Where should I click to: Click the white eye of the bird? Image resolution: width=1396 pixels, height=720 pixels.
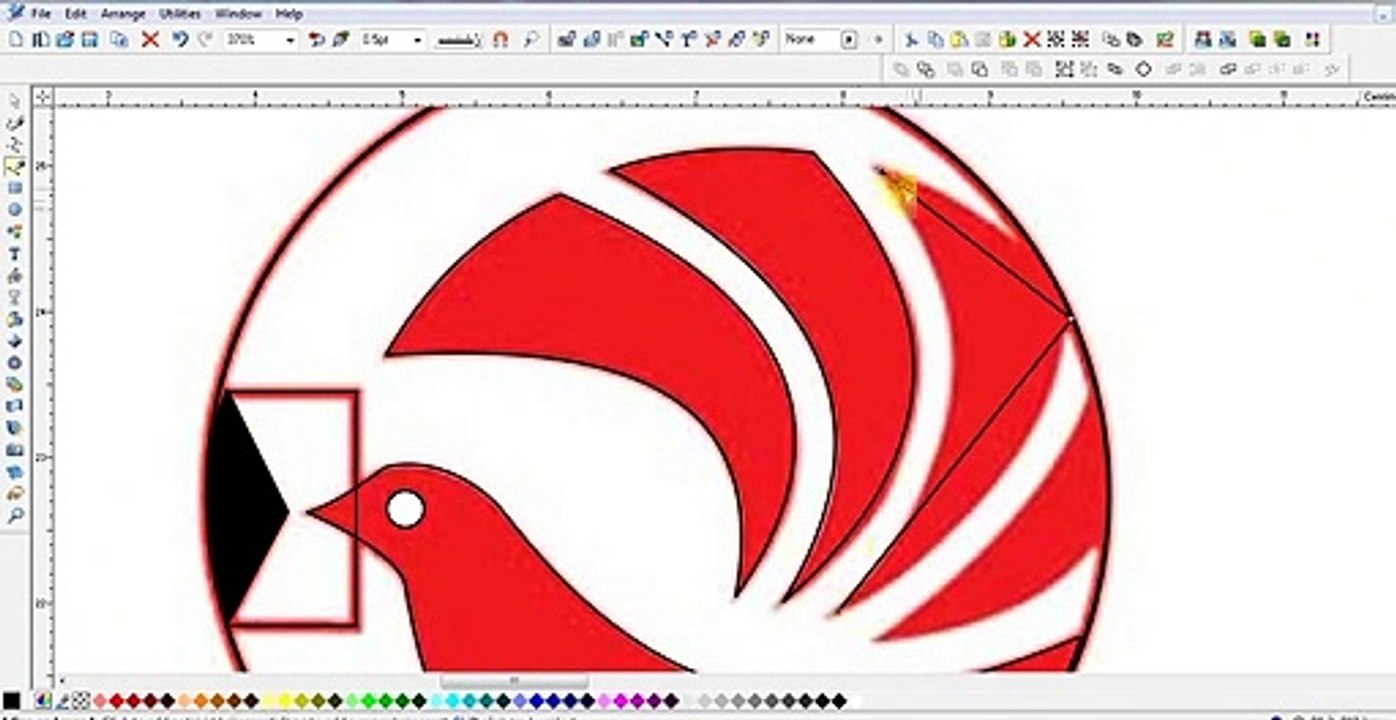pos(405,509)
